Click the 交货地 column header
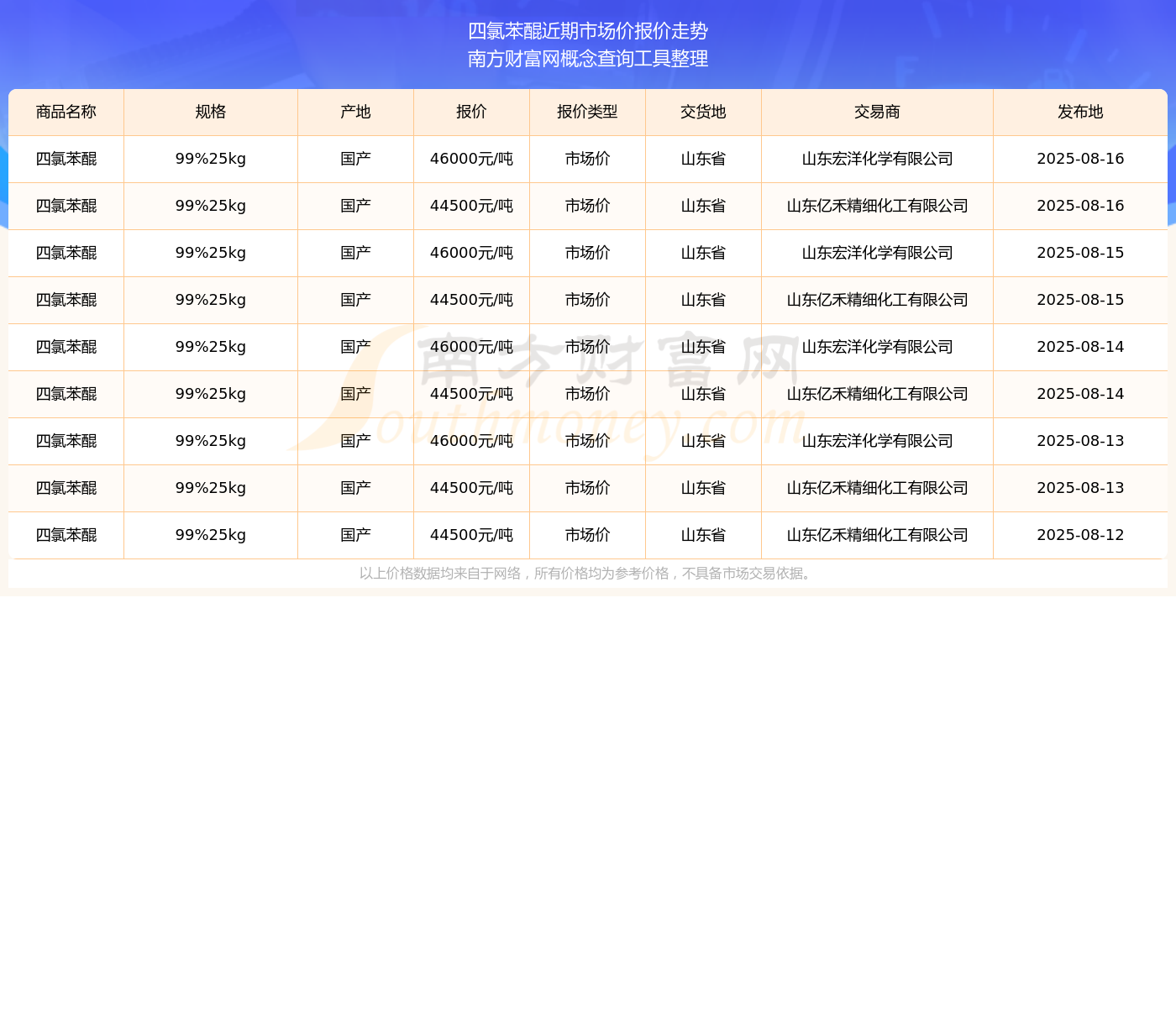Screen dimensions: 1176x1012 [x=703, y=112]
